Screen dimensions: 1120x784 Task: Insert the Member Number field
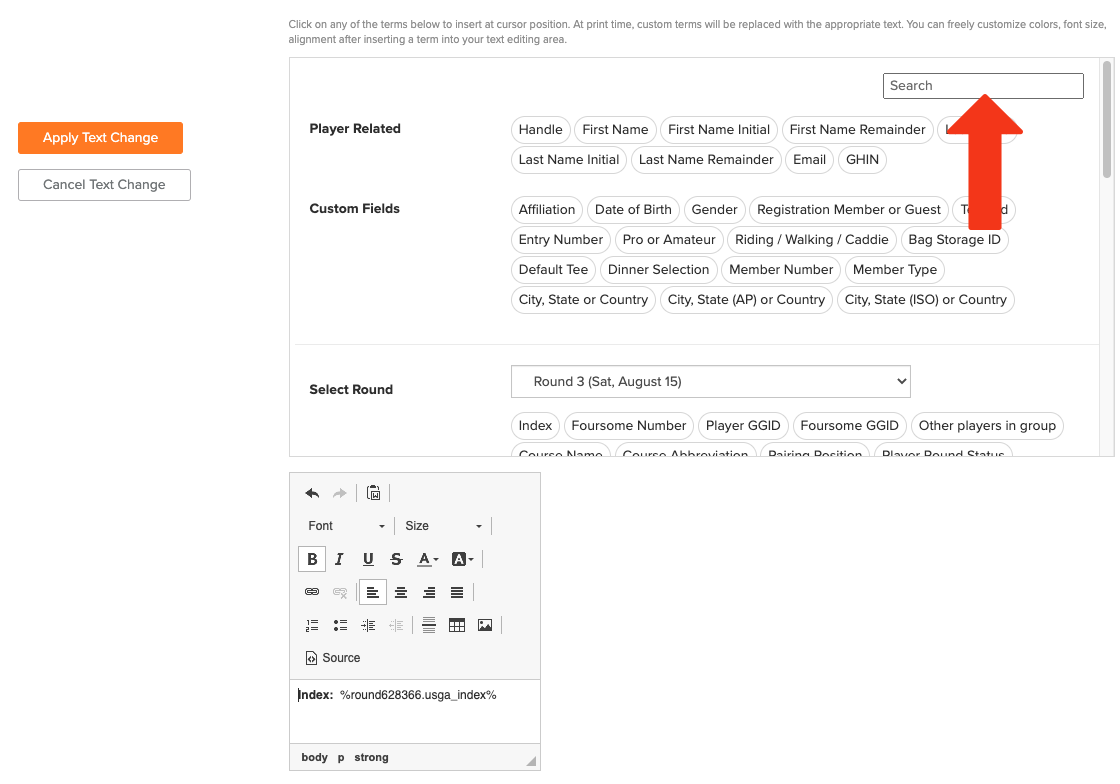tap(781, 270)
